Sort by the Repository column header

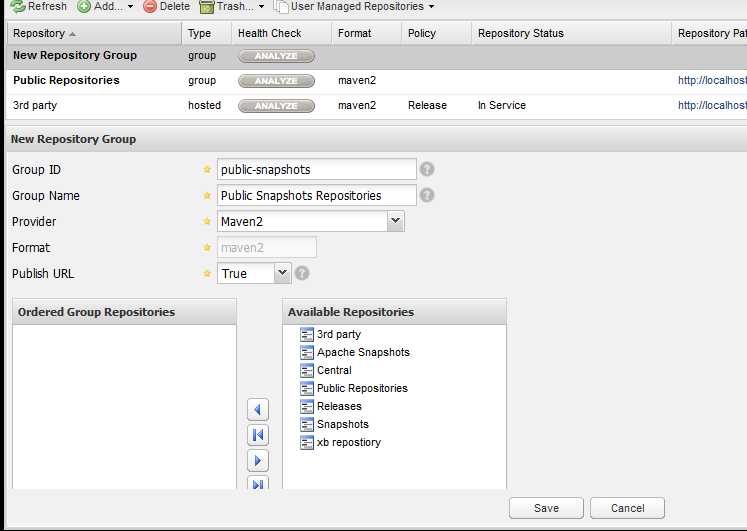click(x=94, y=33)
